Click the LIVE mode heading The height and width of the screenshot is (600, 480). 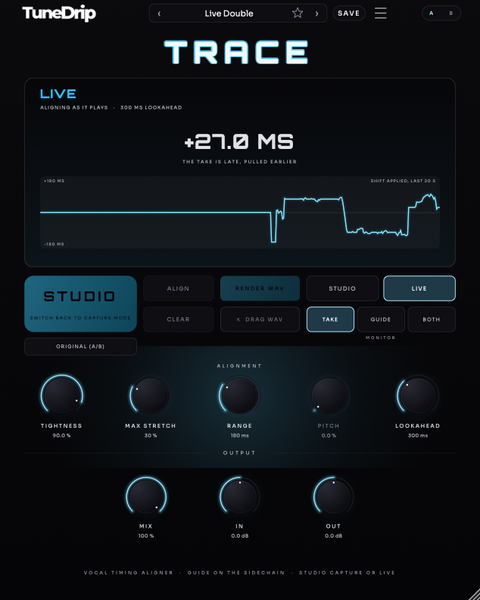coord(58,94)
